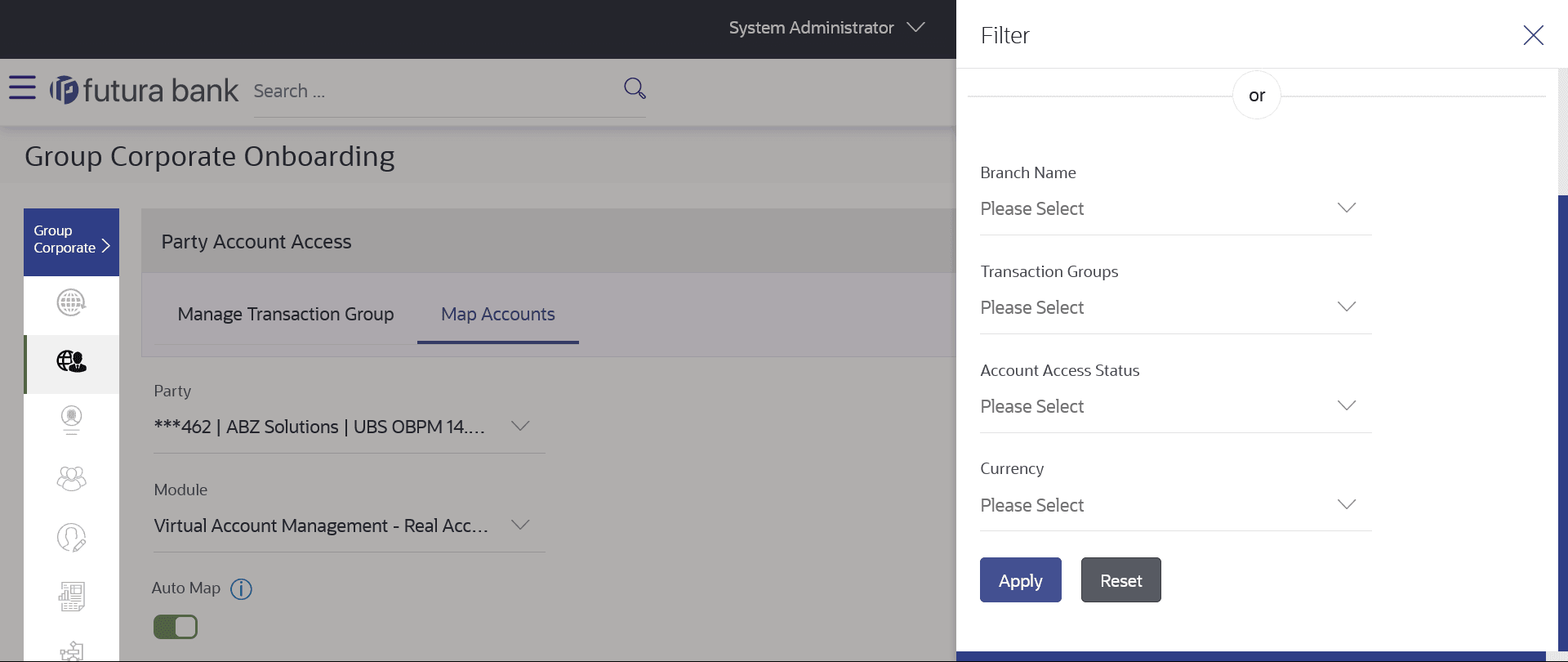1568x662 pixels.
Task: Click the search magnifier icon
Action: tap(635, 88)
